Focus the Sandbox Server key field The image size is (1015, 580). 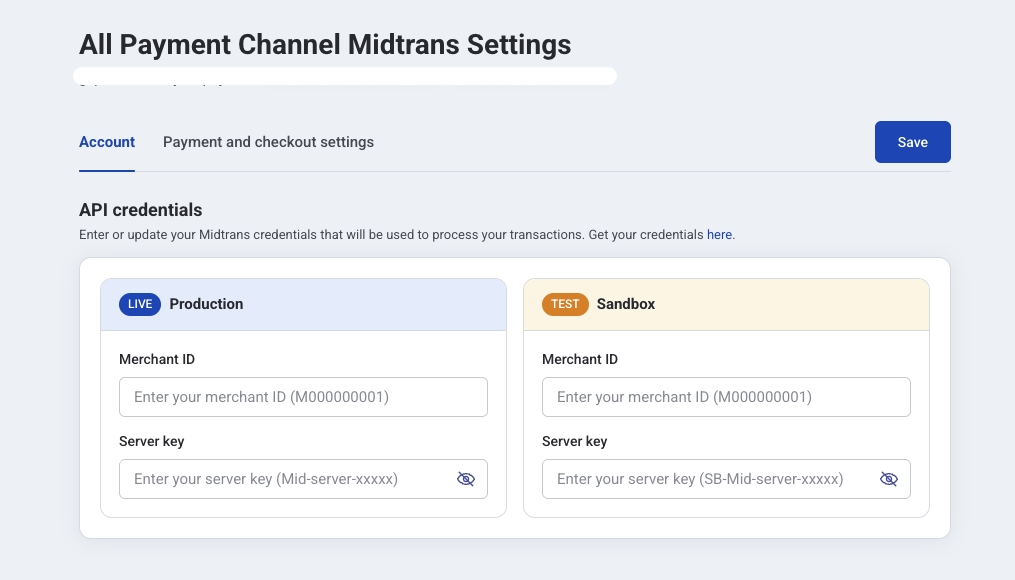tap(726, 479)
